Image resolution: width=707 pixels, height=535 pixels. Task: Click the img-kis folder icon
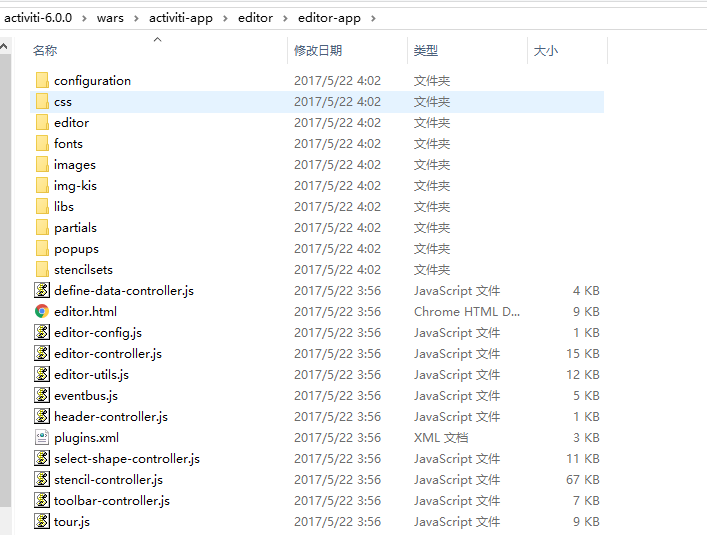click(x=42, y=185)
